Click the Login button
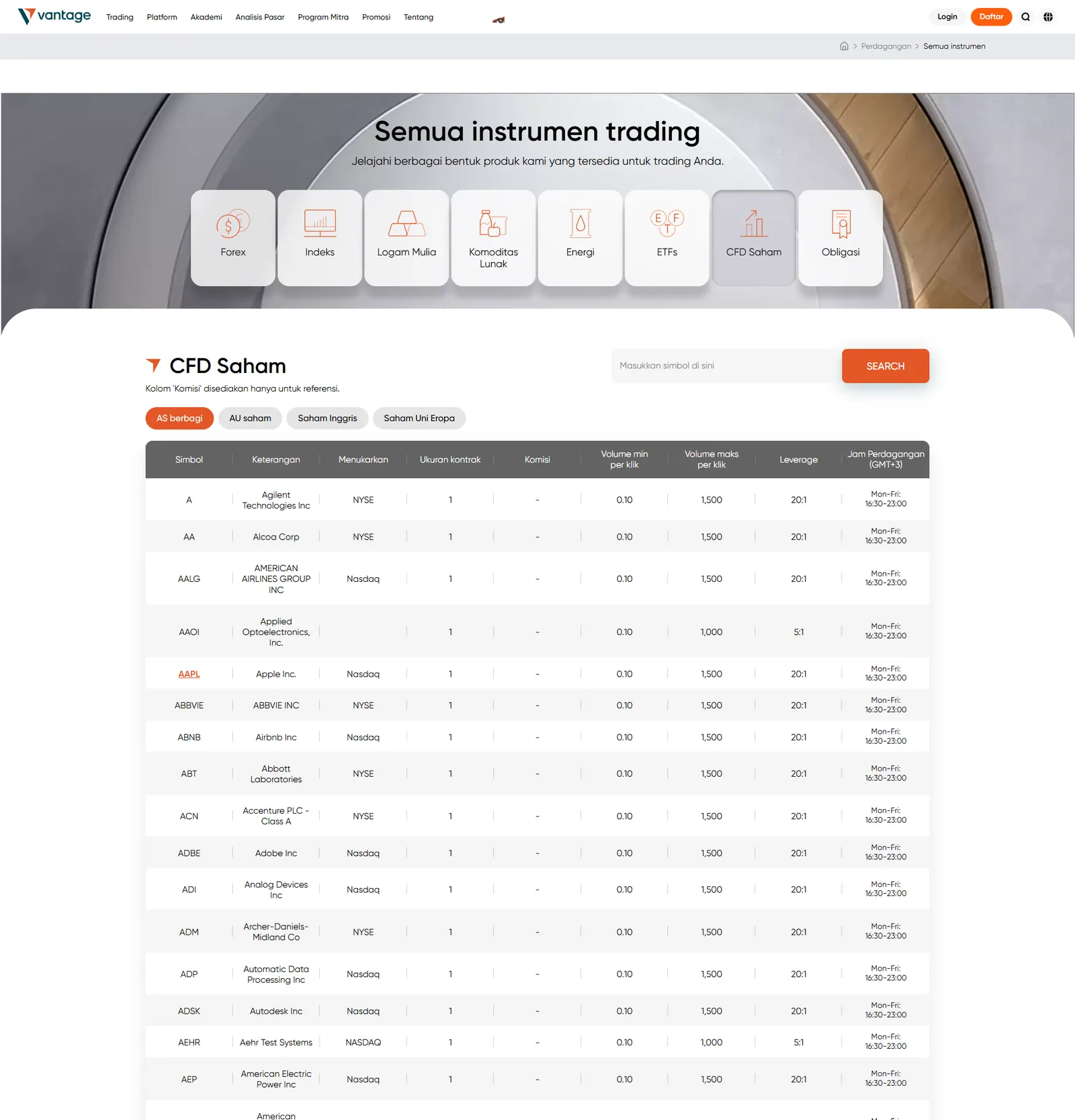1075x1120 pixels. coord(947,17)
